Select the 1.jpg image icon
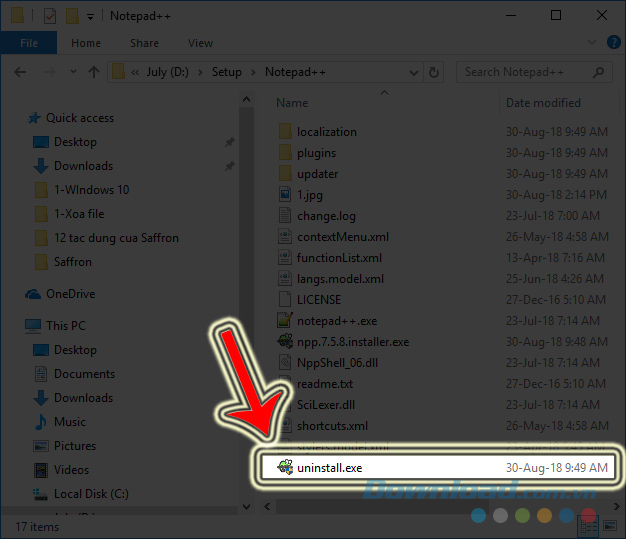This screenshot has height=539, width=626. (285, 194)
